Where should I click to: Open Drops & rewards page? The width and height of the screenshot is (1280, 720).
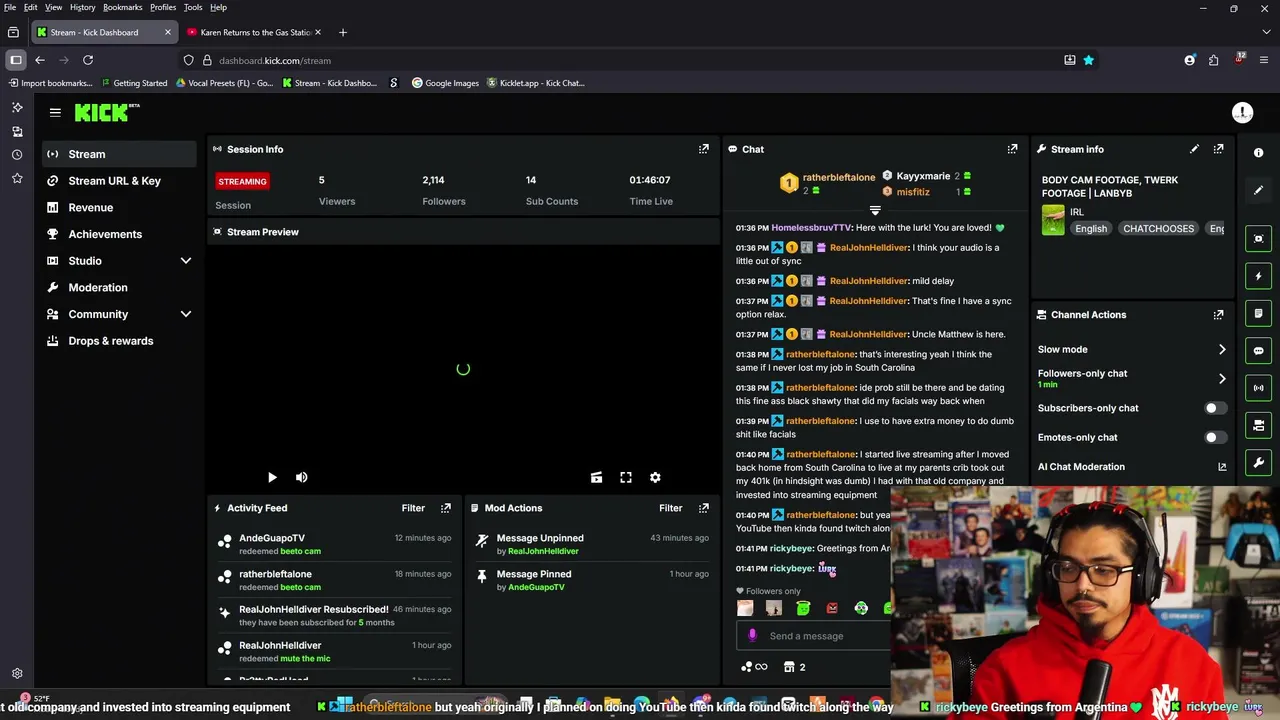click(x=120, y=341)
